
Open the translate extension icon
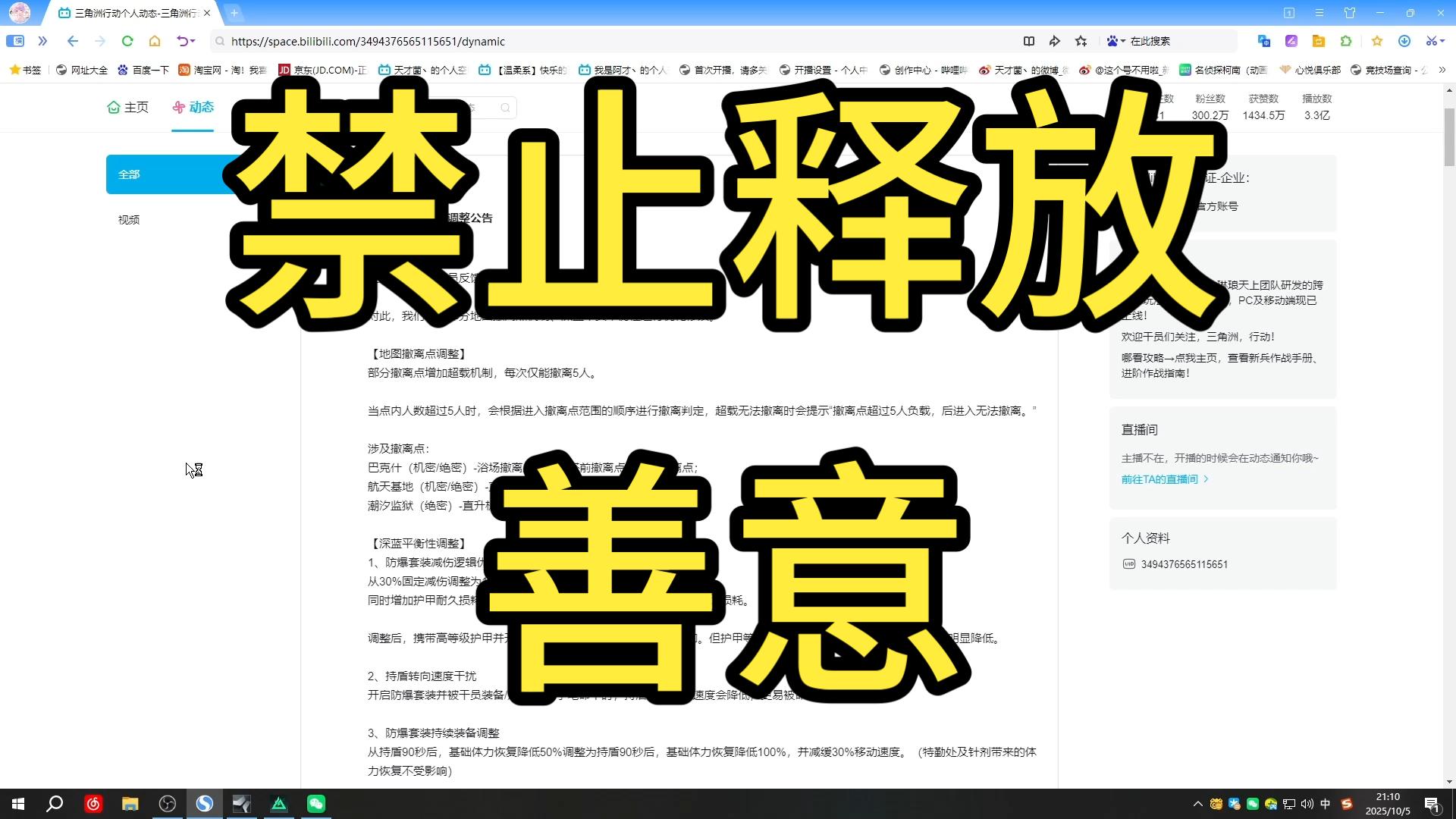coord(1263,41)
